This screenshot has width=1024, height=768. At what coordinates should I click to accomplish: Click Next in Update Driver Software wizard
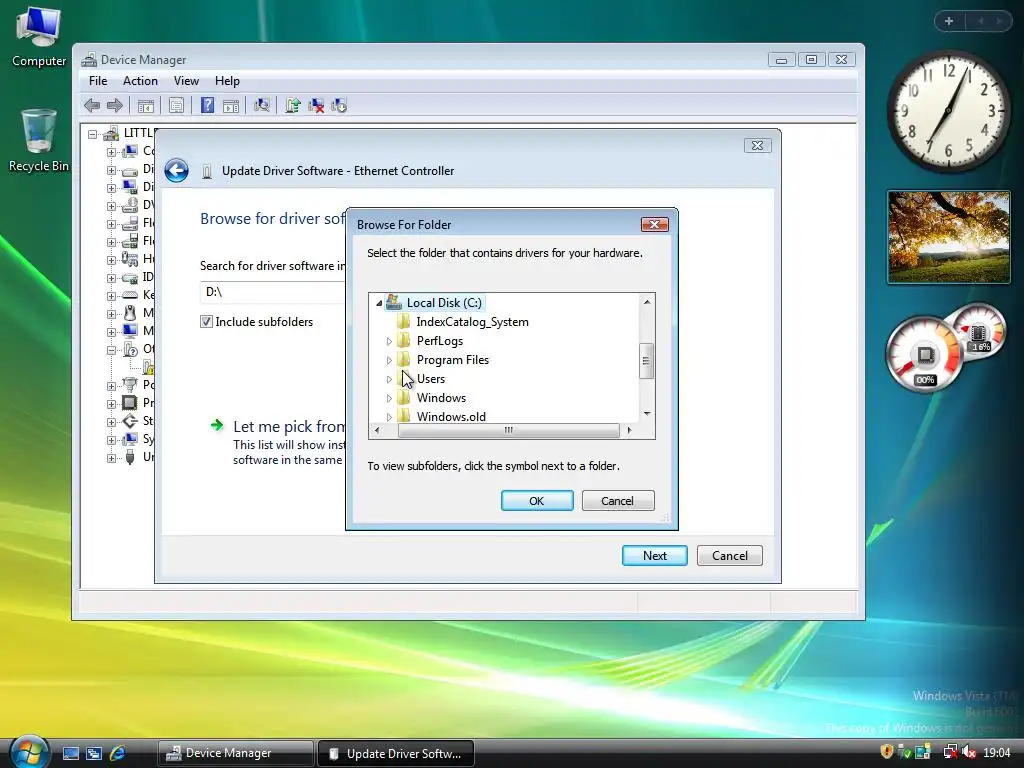[654, 556]
